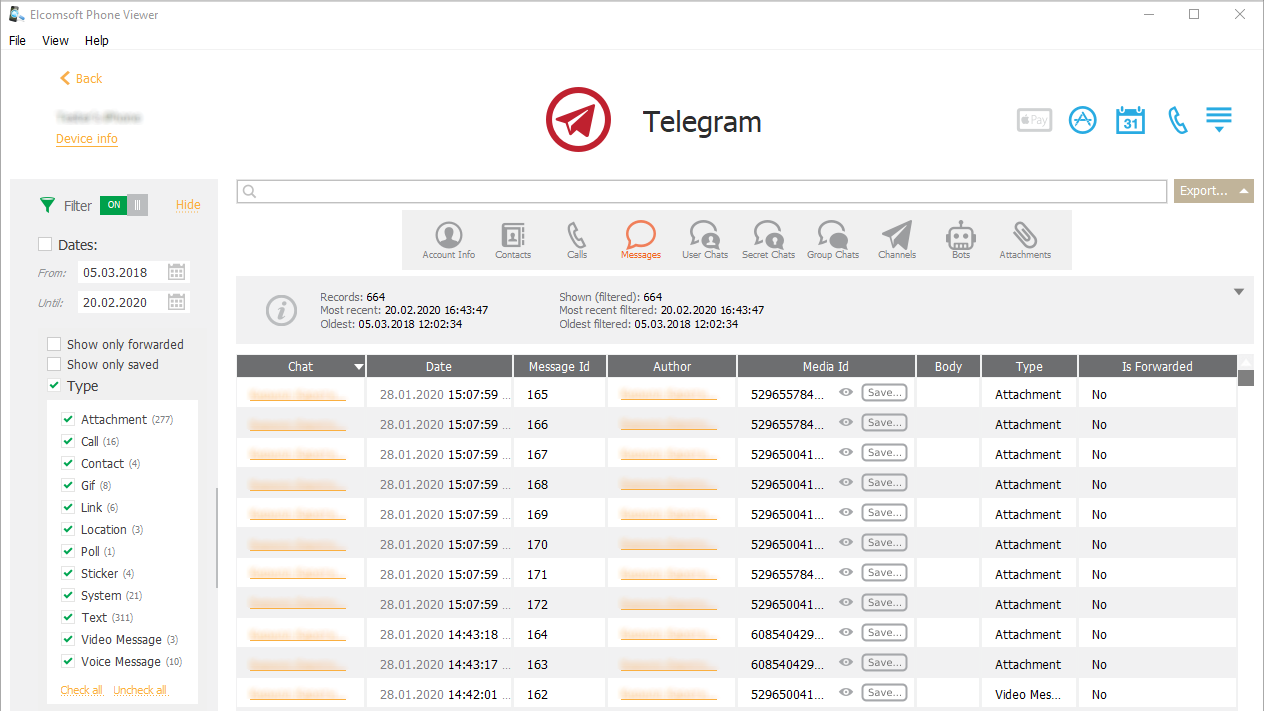Collapse the records info panel arrow
1264x711 pixels.
tap(1239, 292)
